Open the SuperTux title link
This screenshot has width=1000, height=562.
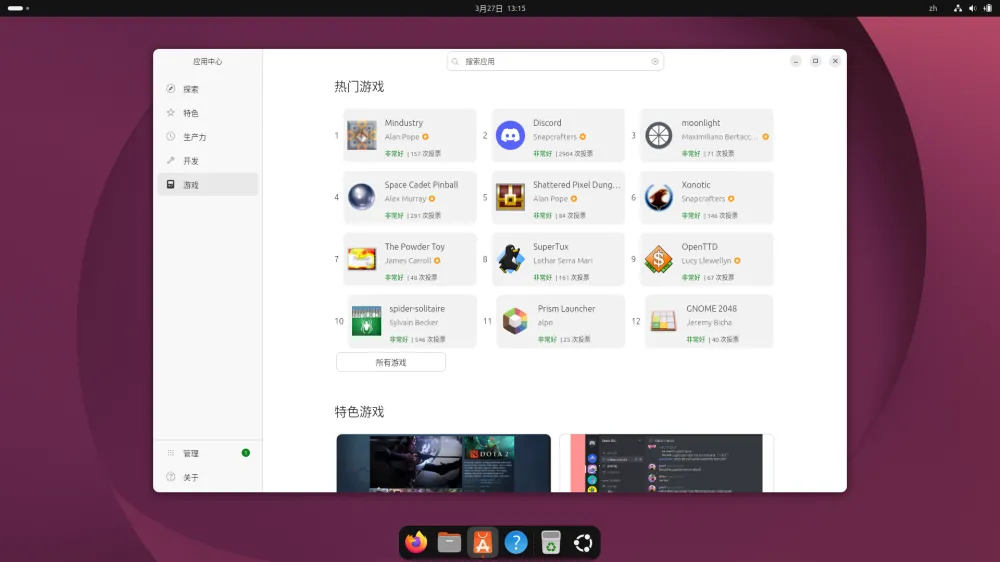point(550,246)
